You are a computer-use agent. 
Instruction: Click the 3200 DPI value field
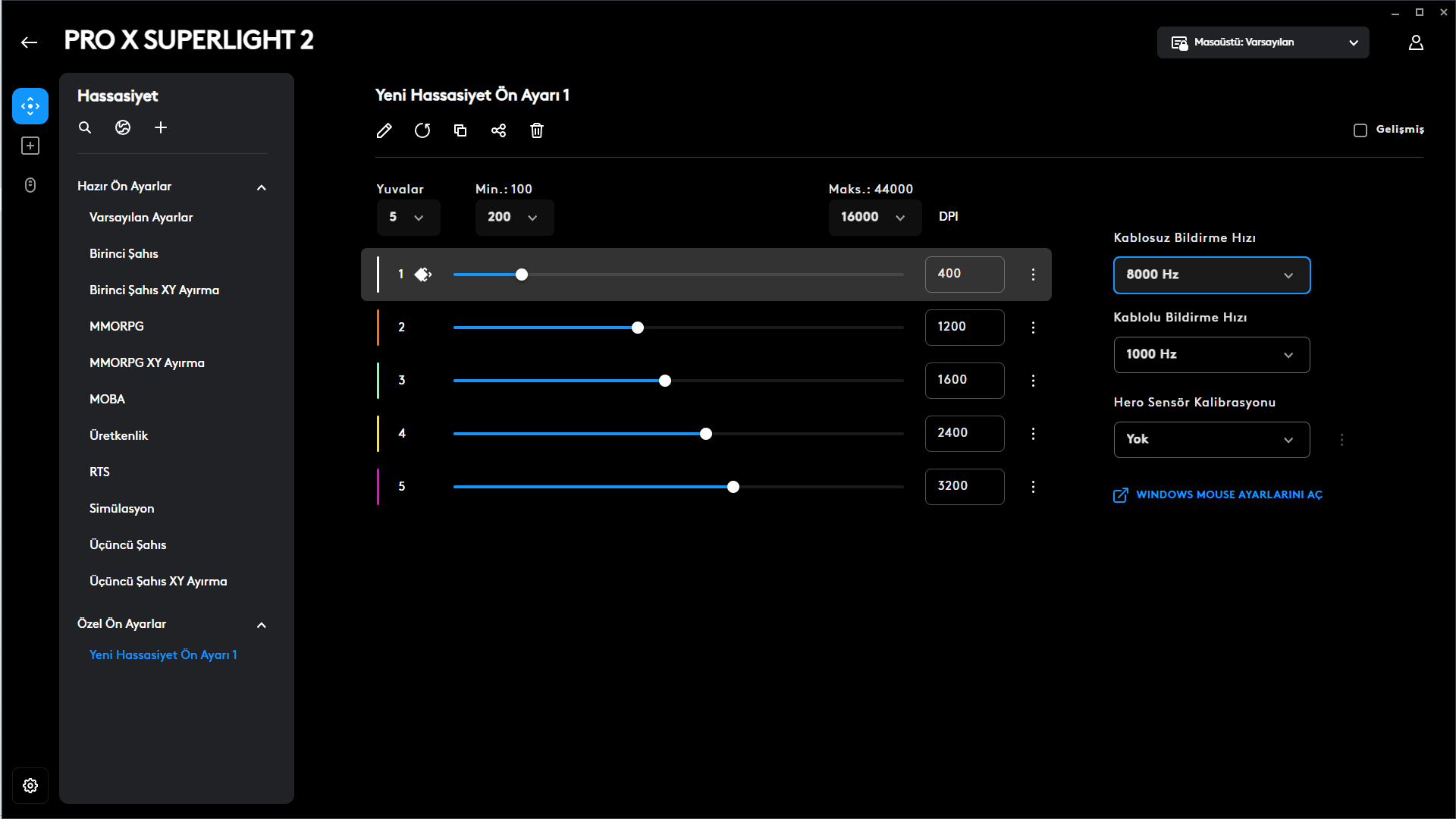point(964,486)
